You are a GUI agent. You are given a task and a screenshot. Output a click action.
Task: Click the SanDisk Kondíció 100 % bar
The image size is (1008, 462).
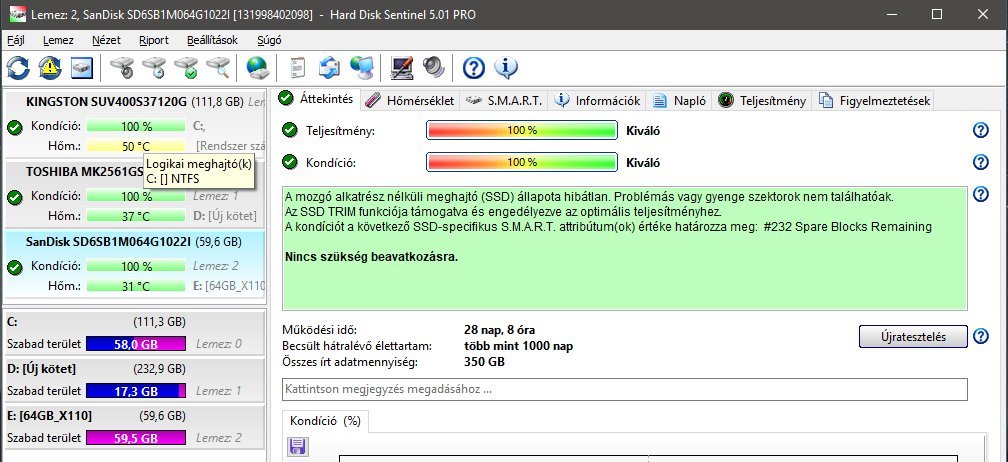point(136,266)
